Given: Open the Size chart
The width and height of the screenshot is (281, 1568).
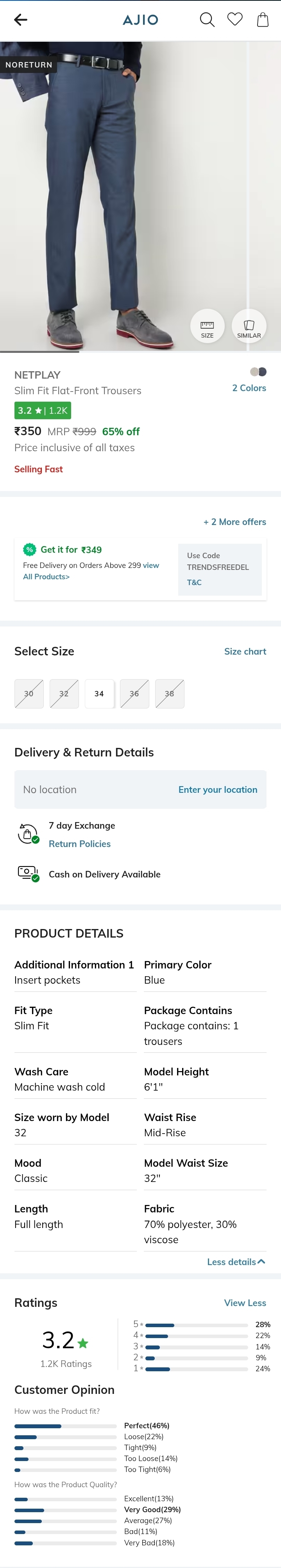Looking at the screenshot, I should pos(245,651).
